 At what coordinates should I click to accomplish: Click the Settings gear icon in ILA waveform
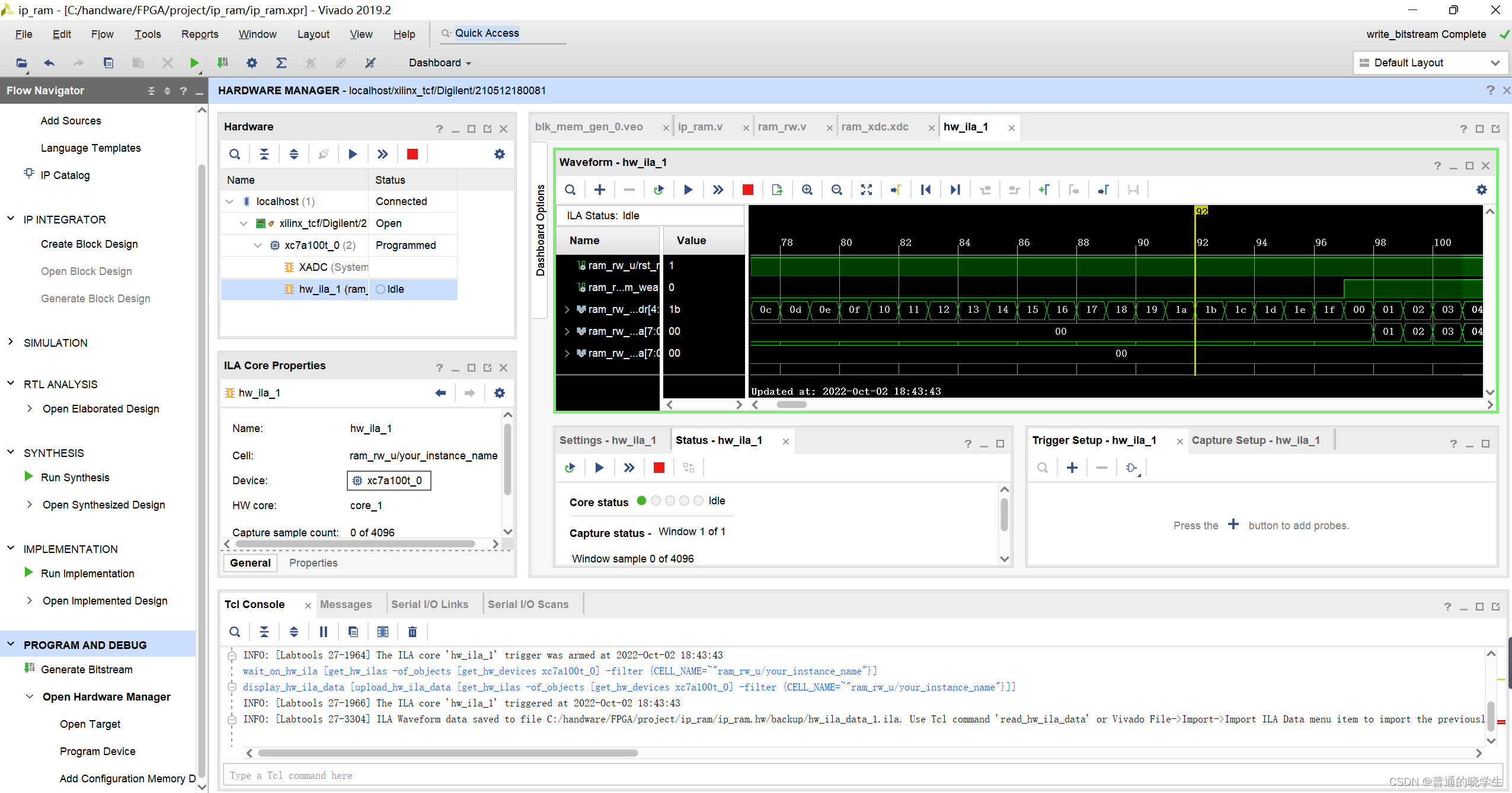[x=1482, y=190]
